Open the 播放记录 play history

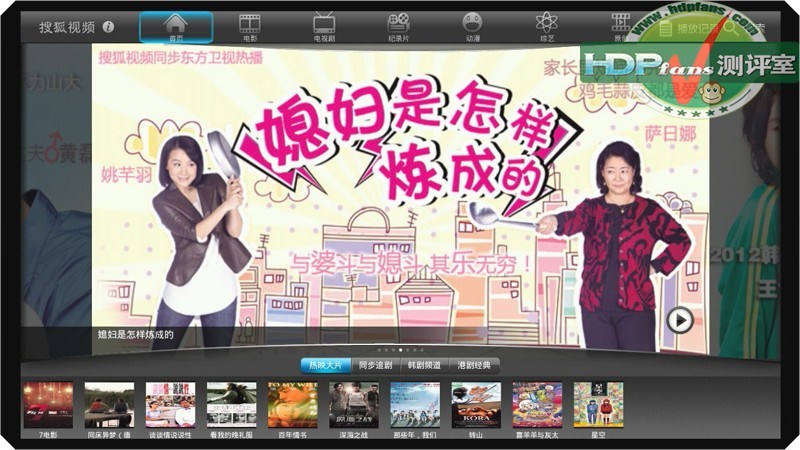click(x=688, y=29)
